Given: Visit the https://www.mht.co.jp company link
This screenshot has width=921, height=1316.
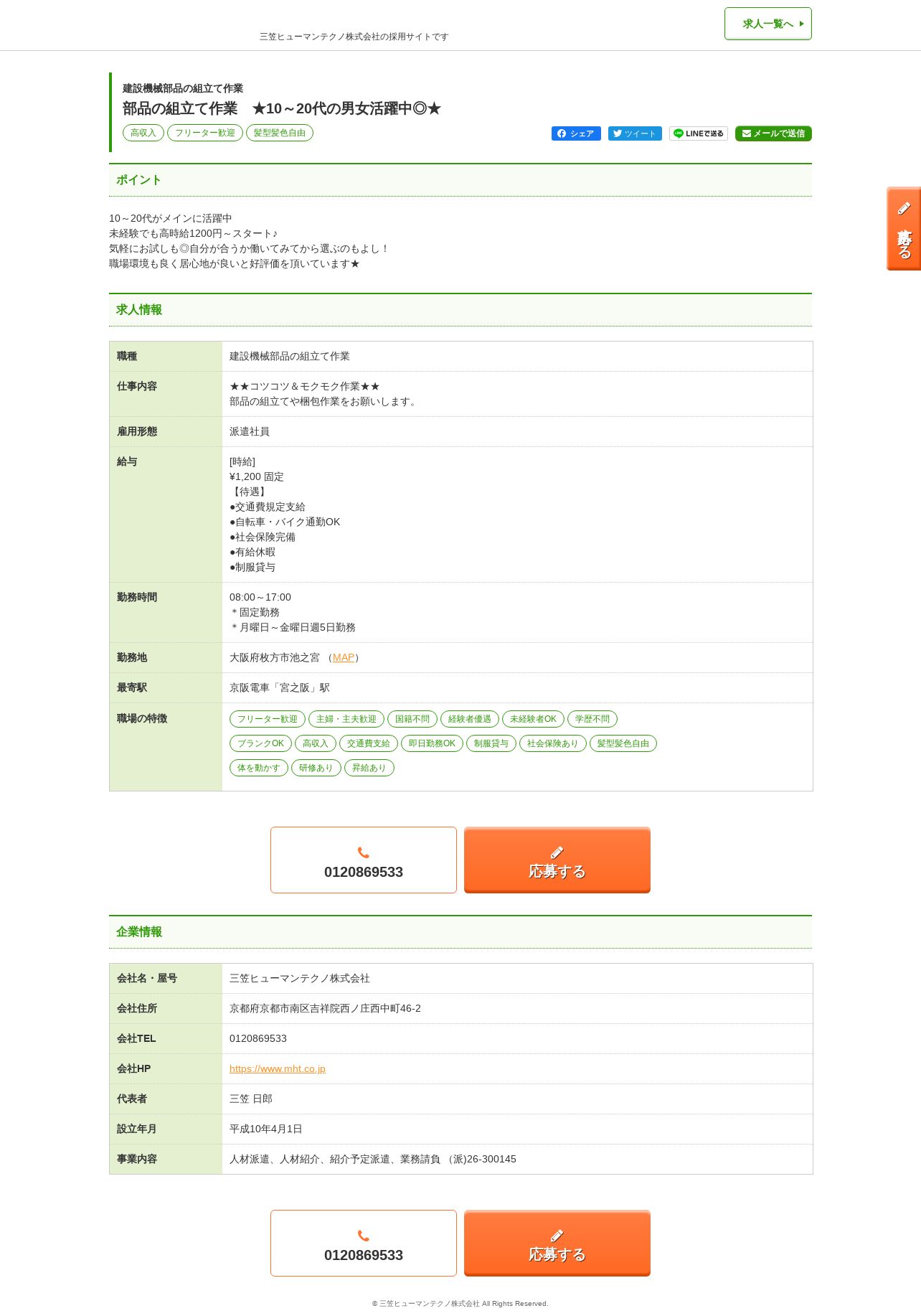Looking at the screenshot, I should click(278, 1068).
